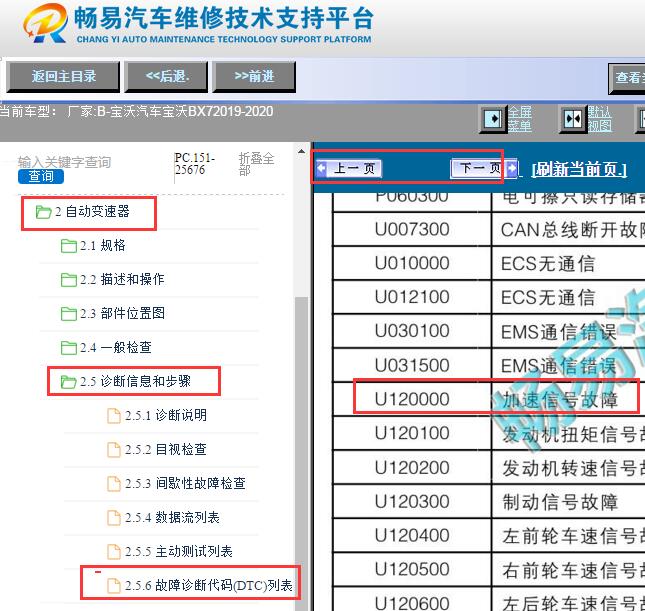Screen dimensions: 645x611
Task: Click page icon of 2.5.6 故障诊断代码列表
Action: pyautogui.click(x=114, y=585)
